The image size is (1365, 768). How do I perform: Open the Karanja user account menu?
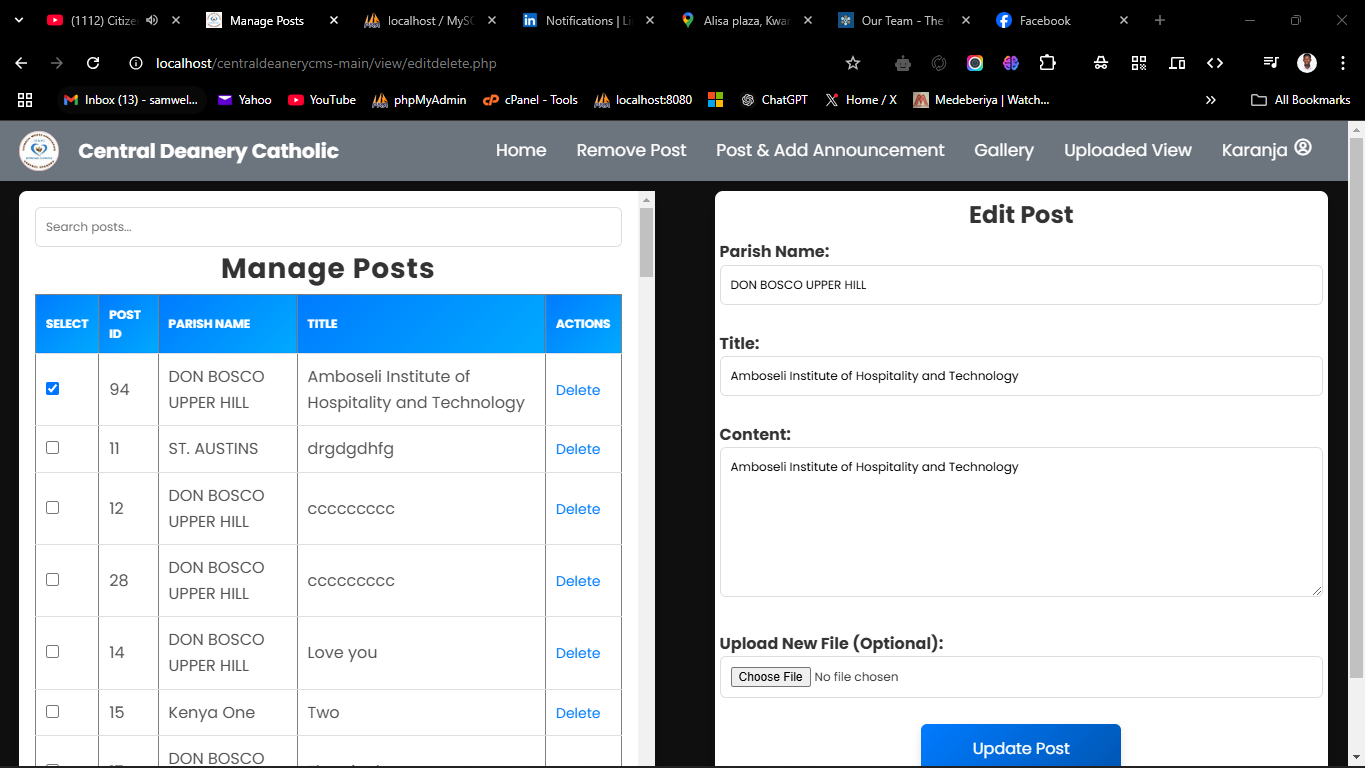click(1266, 150)
